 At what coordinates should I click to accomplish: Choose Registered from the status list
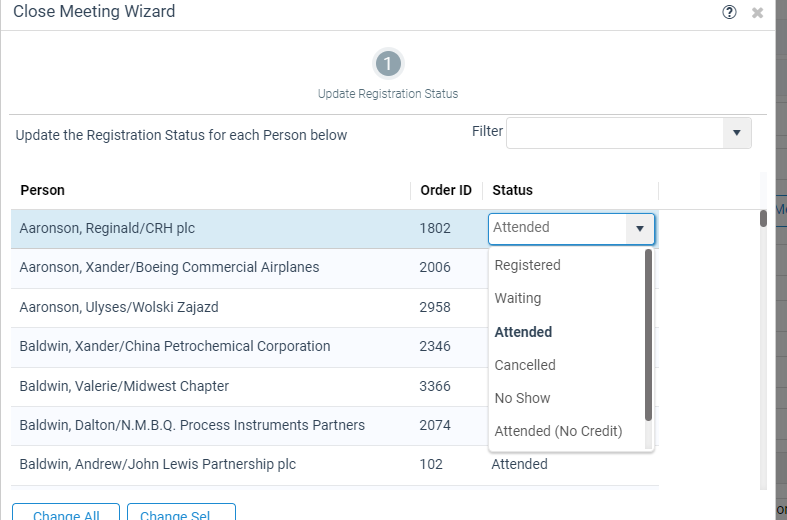(567, 265)
